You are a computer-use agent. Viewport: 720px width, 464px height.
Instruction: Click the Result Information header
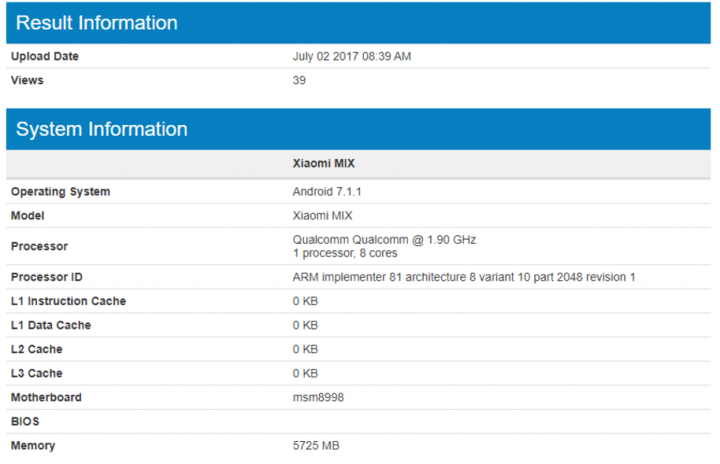coord(358,23)
